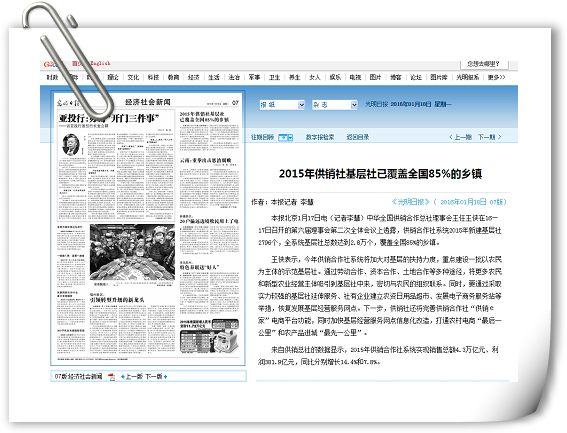This screenshot has height=433, width=567.
Task: Click the author line 作者:本报记者 李慧
Action: point(282,202)
